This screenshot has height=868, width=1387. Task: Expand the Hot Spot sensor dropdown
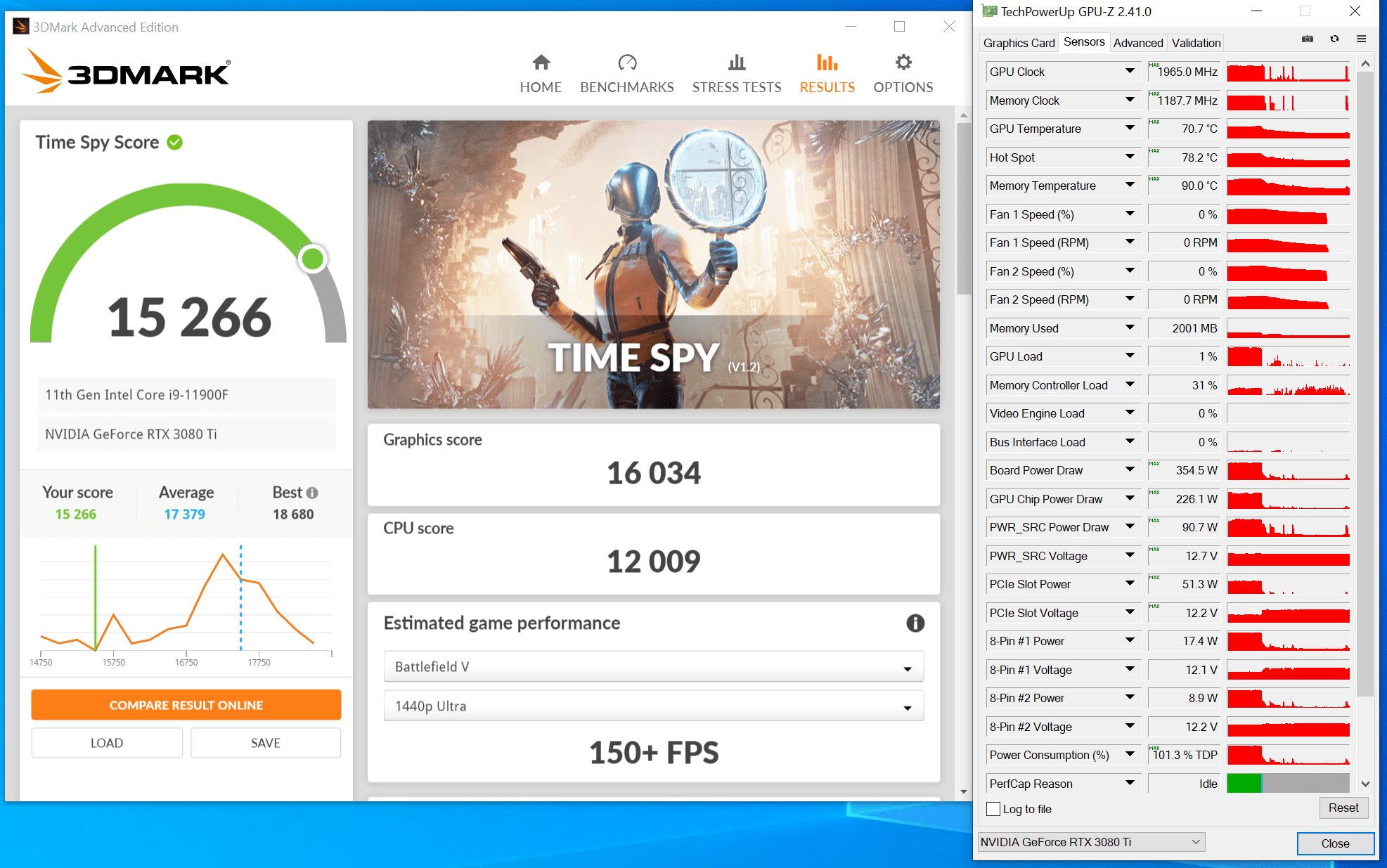point(1130,157)
